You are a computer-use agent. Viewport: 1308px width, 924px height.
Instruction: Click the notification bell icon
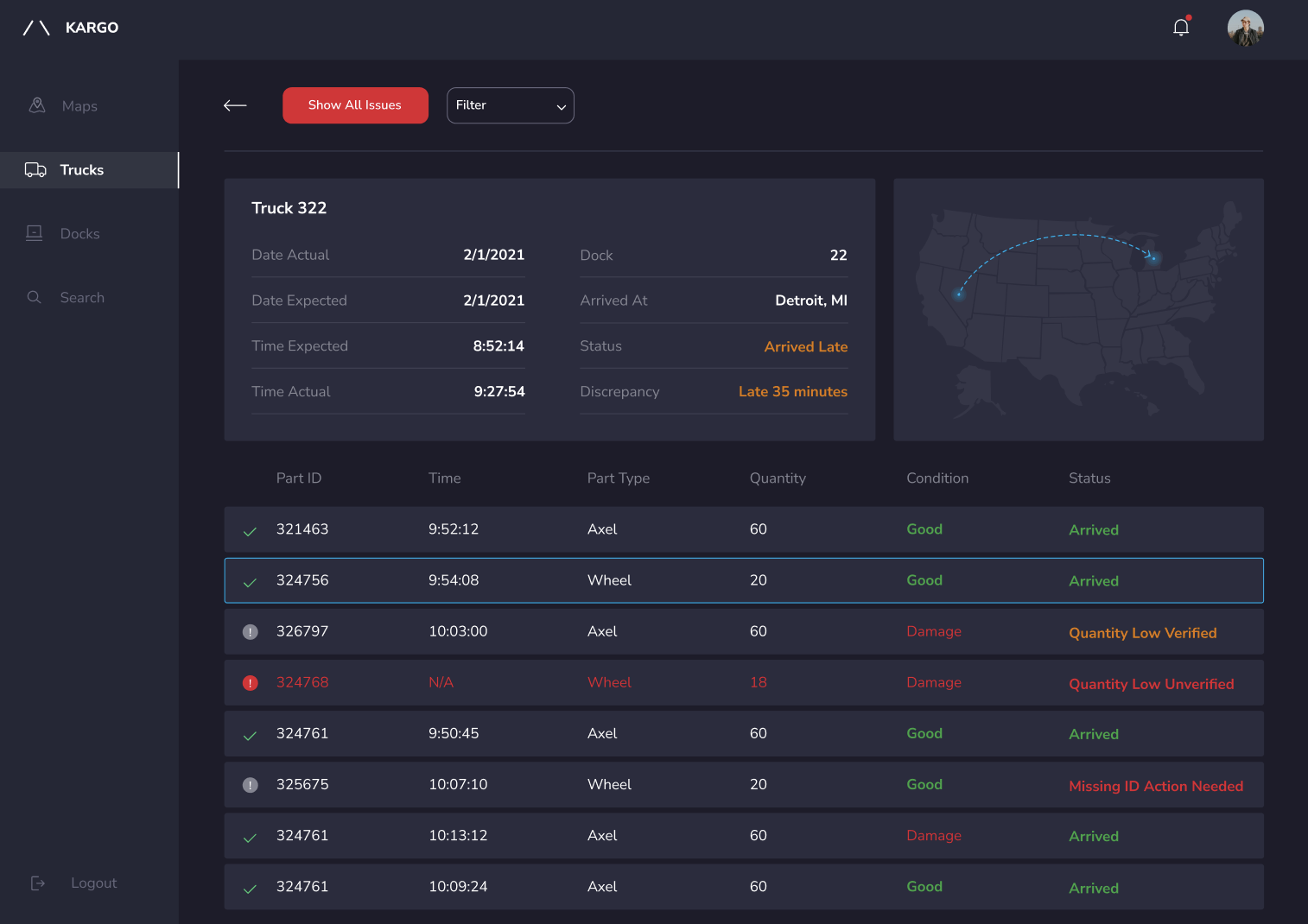[x=1181, y=28]
